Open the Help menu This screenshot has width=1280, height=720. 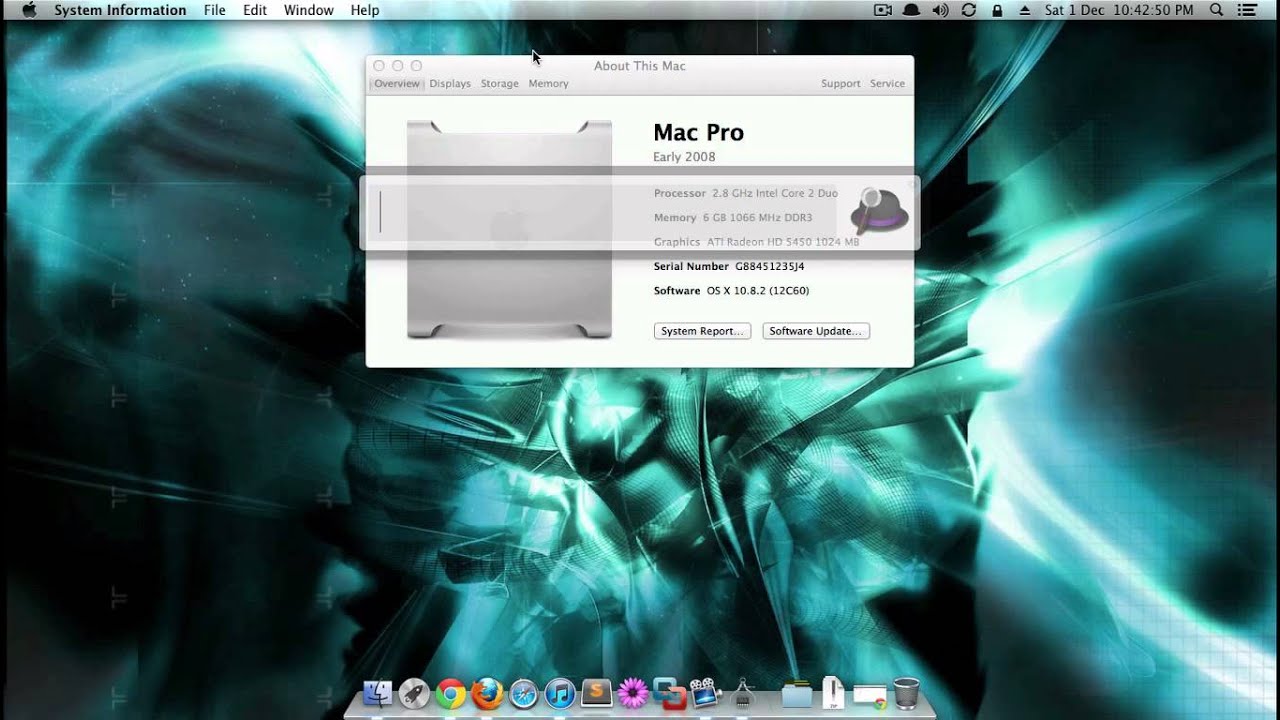coord(365,10)
